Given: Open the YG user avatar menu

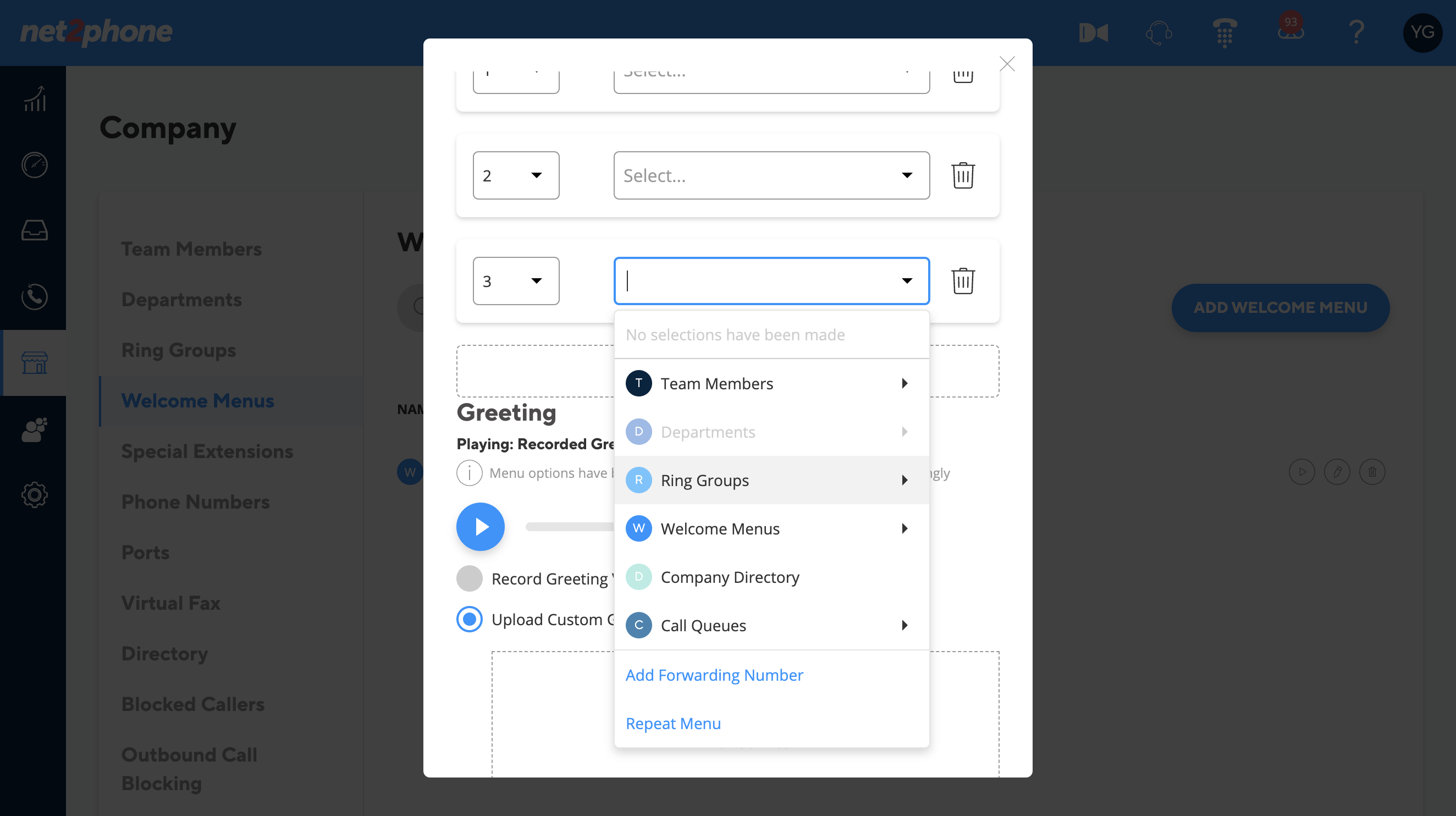Looking at the screenshot, I should (1422, 32).
